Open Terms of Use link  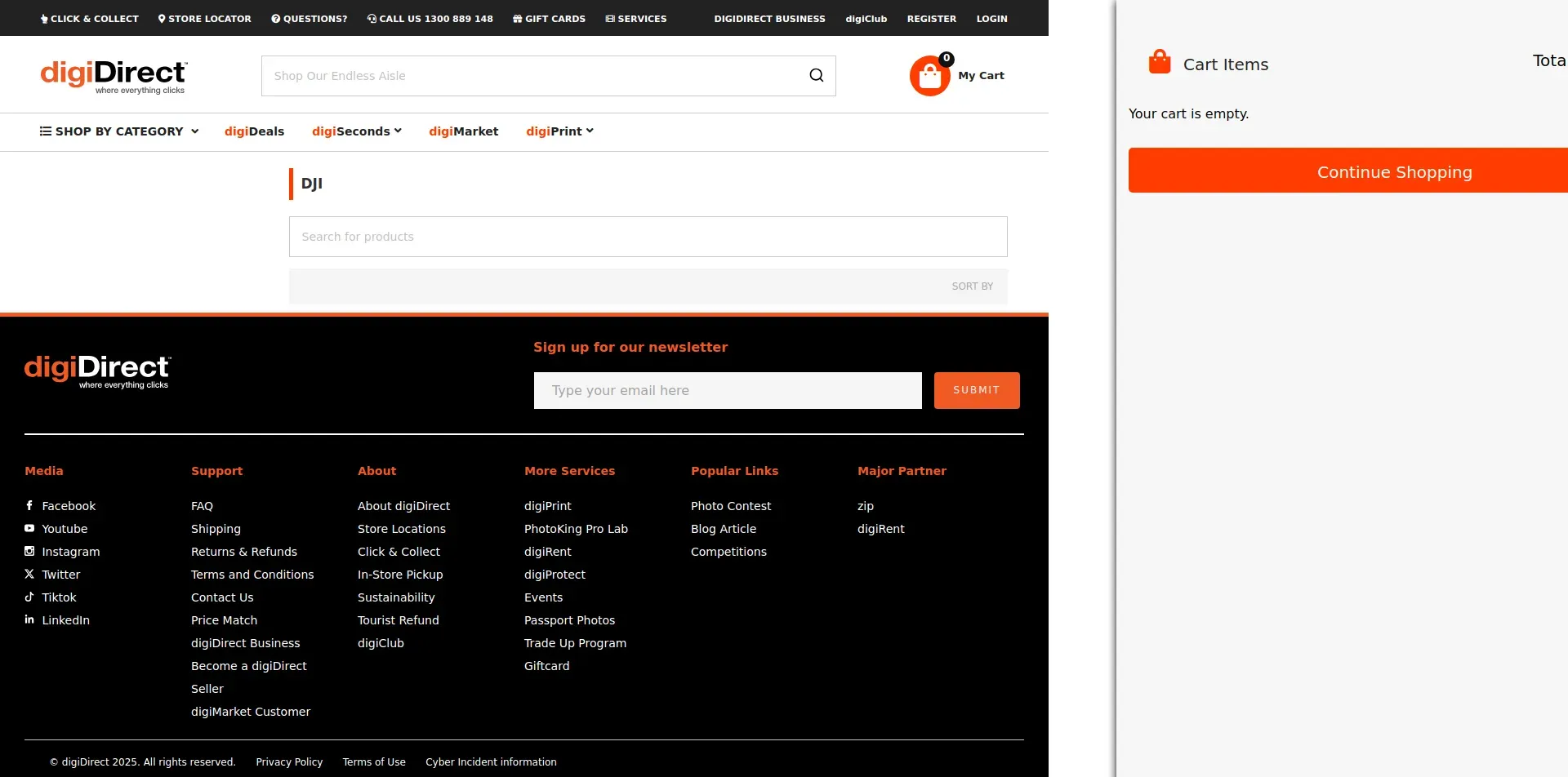pos(374,762)
